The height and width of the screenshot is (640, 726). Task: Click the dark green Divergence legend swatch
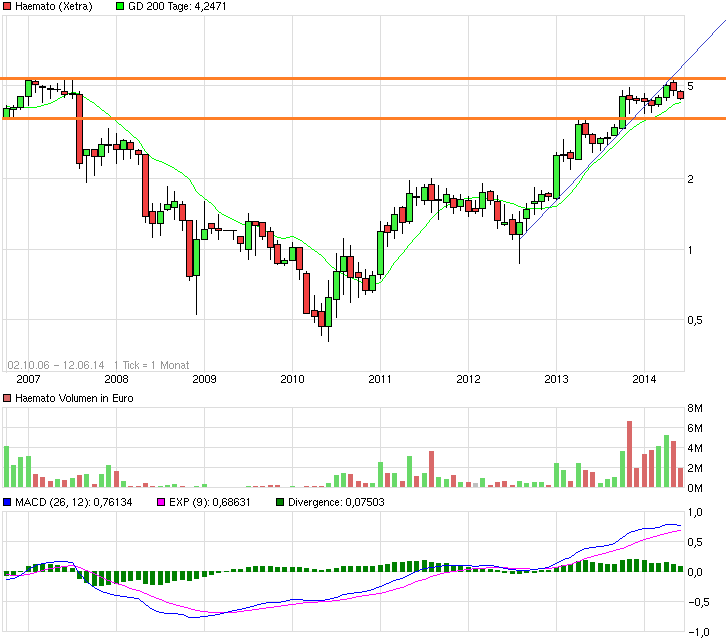click(280, 502)
